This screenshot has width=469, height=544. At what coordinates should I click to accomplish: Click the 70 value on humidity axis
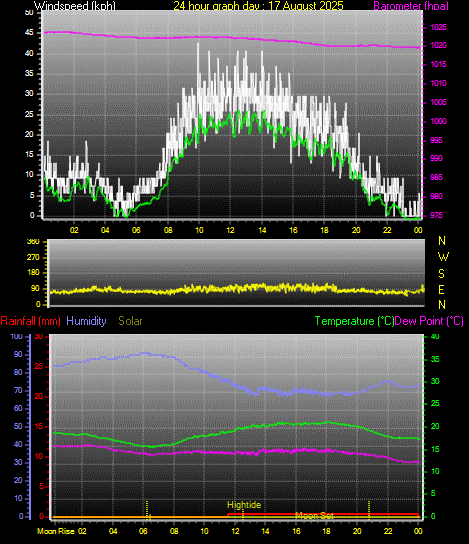point(18,391)
